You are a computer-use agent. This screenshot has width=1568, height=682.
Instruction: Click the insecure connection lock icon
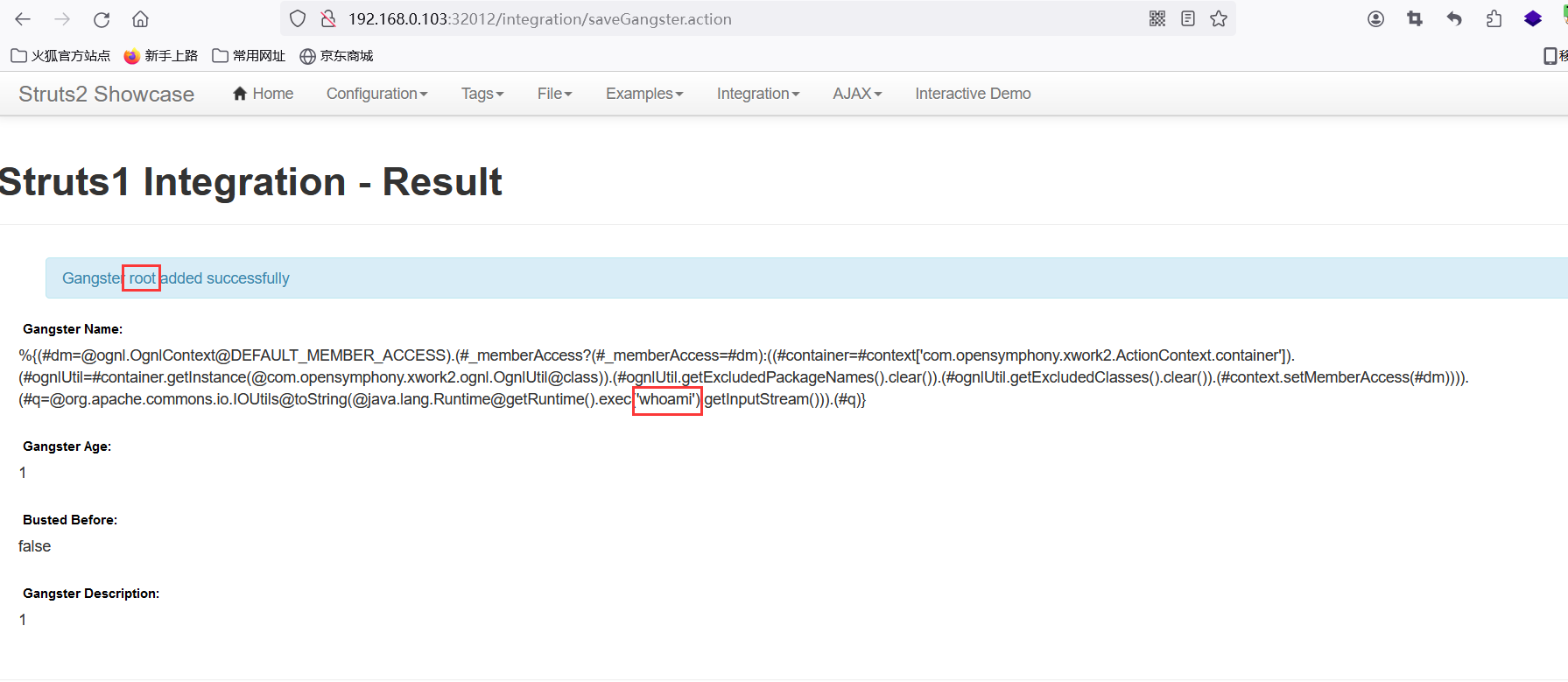click(x=328, y=18)
